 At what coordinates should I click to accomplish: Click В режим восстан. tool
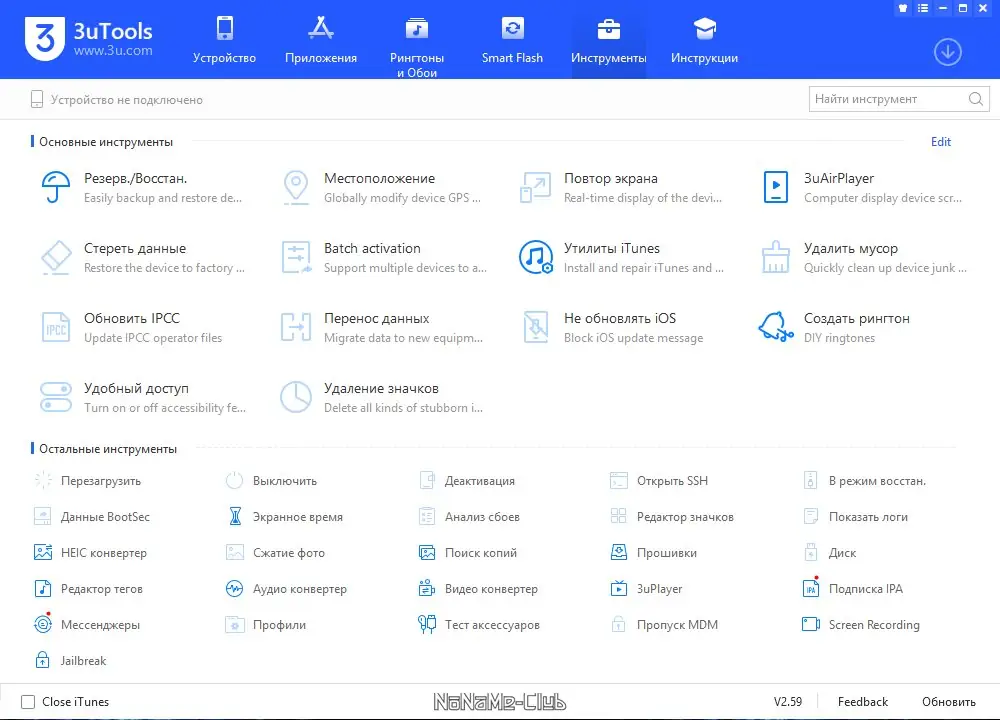click(x=864, y=481)
